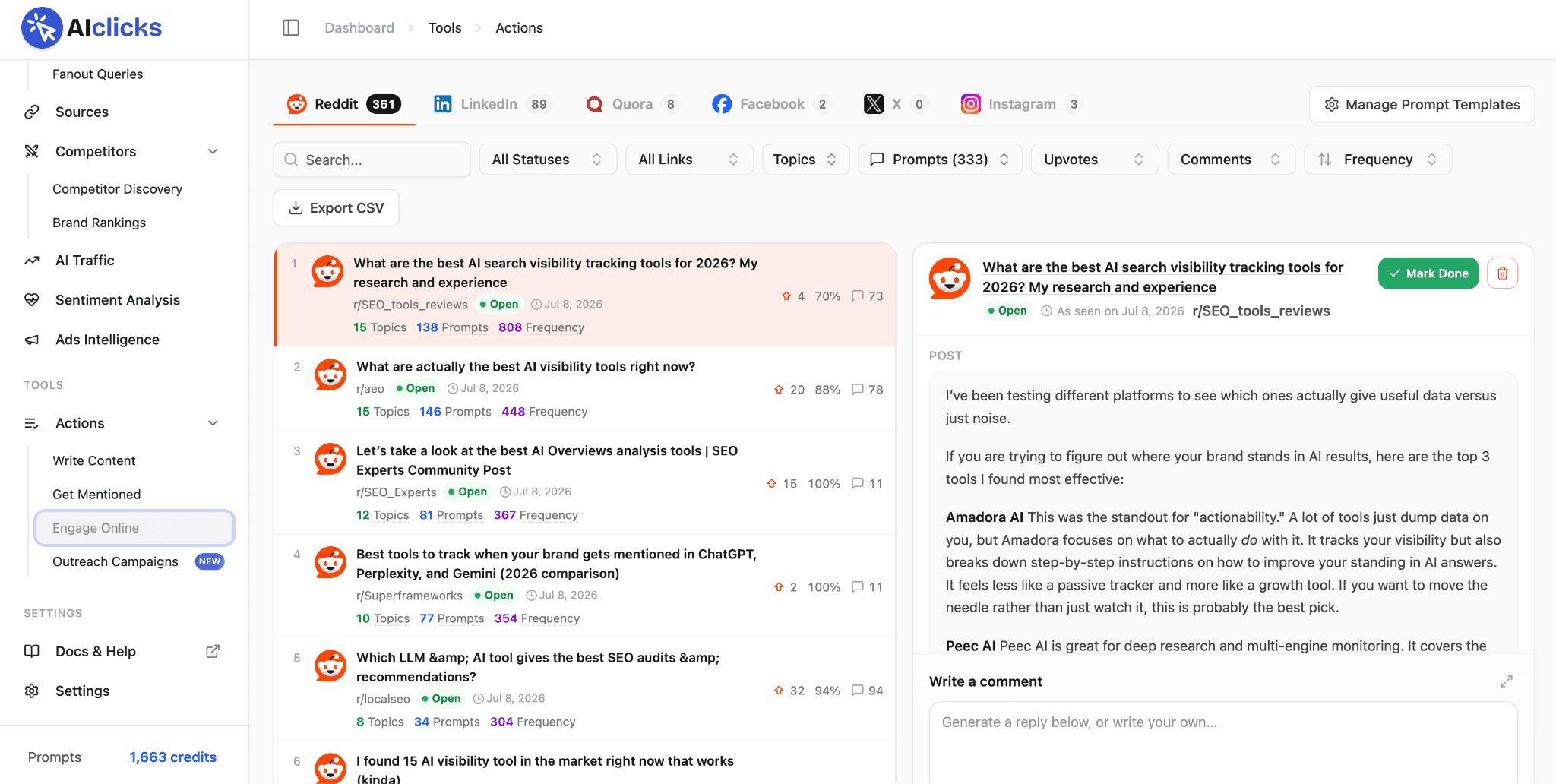Click the Settings gear icon in sidebar
The height and width of the screenshot is (784, 1556).
[32, 691]
